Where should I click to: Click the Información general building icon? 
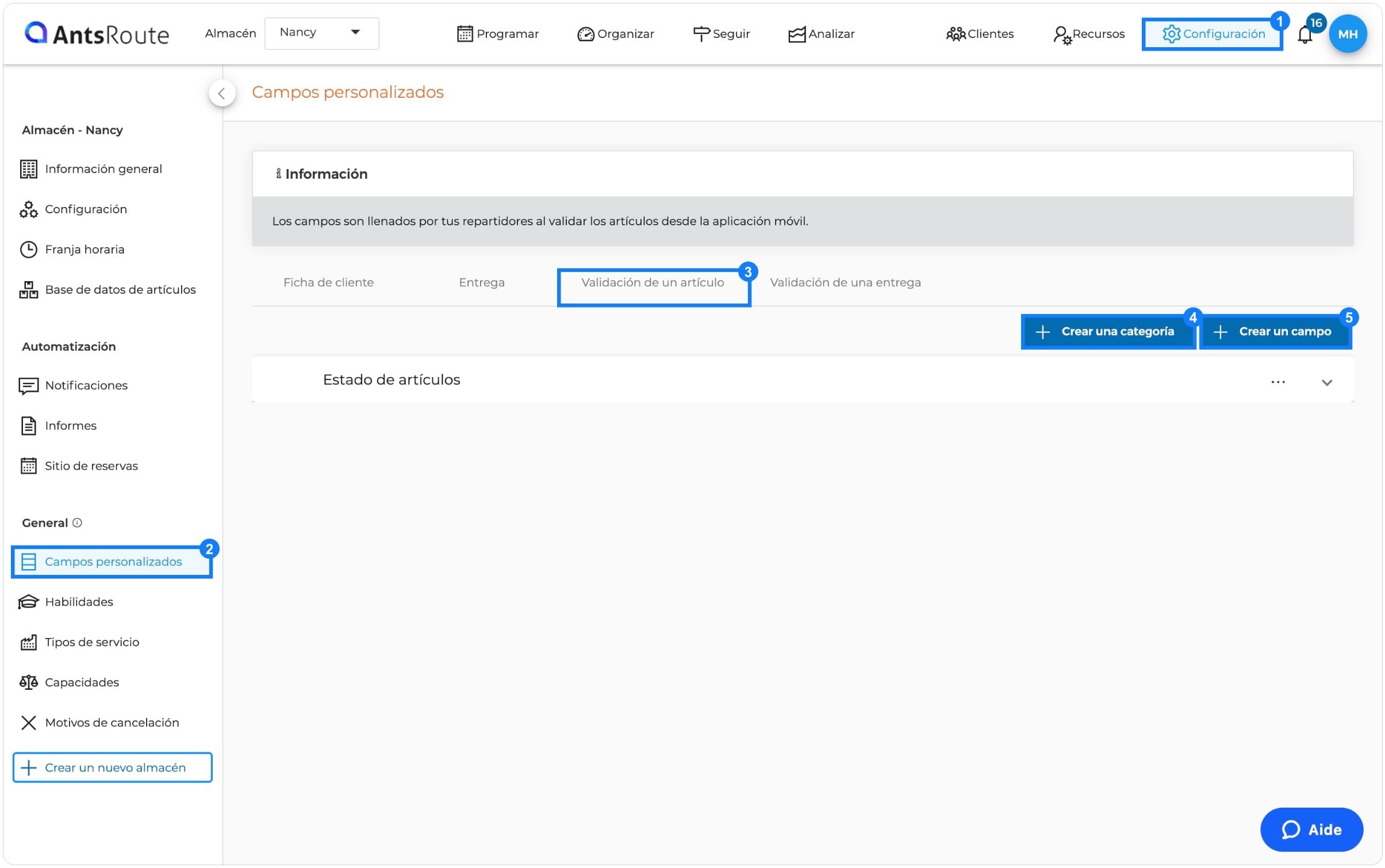click(x=28, y=169)
